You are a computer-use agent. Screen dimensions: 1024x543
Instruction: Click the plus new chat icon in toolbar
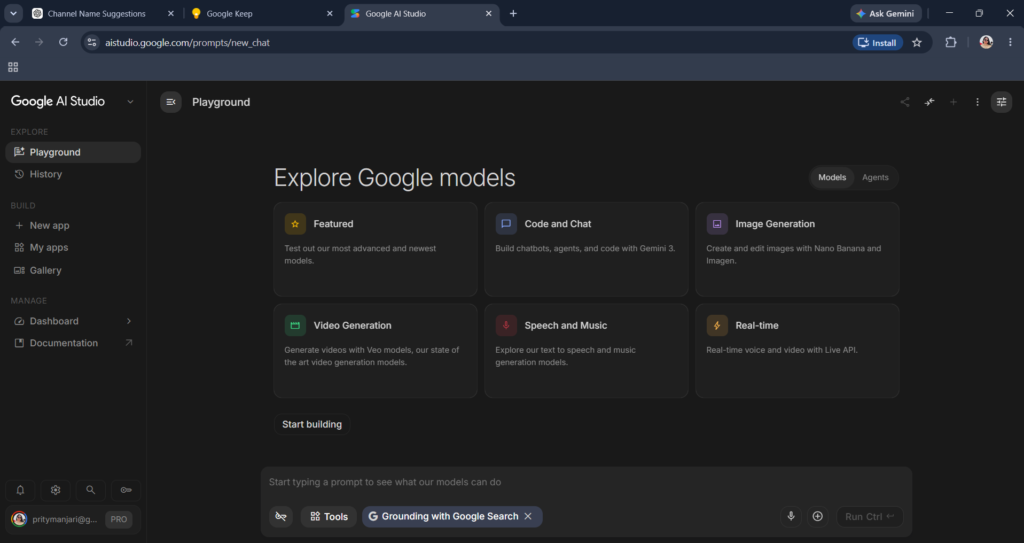pos(953,102)
